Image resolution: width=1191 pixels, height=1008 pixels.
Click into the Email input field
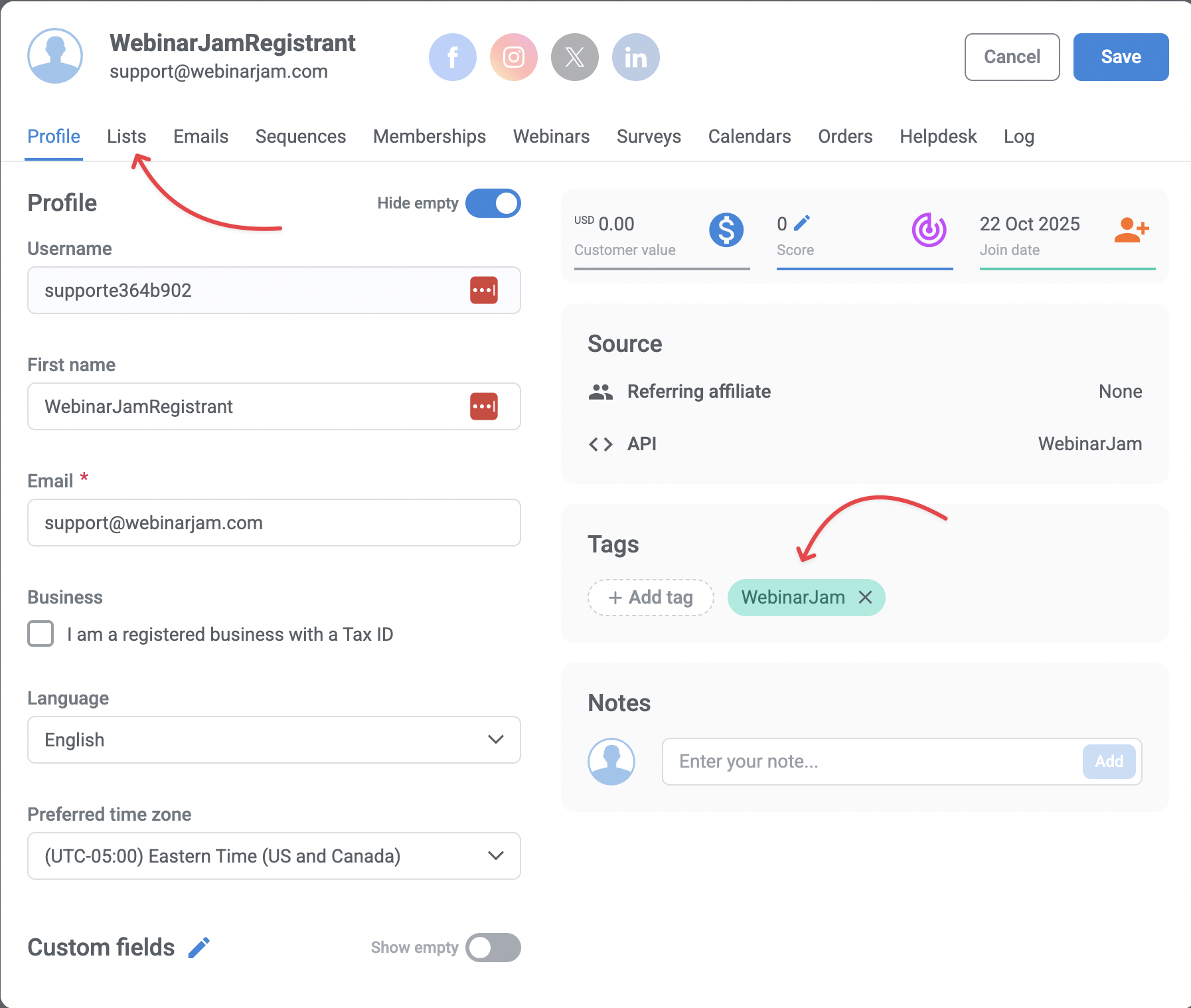click(274, 523)
